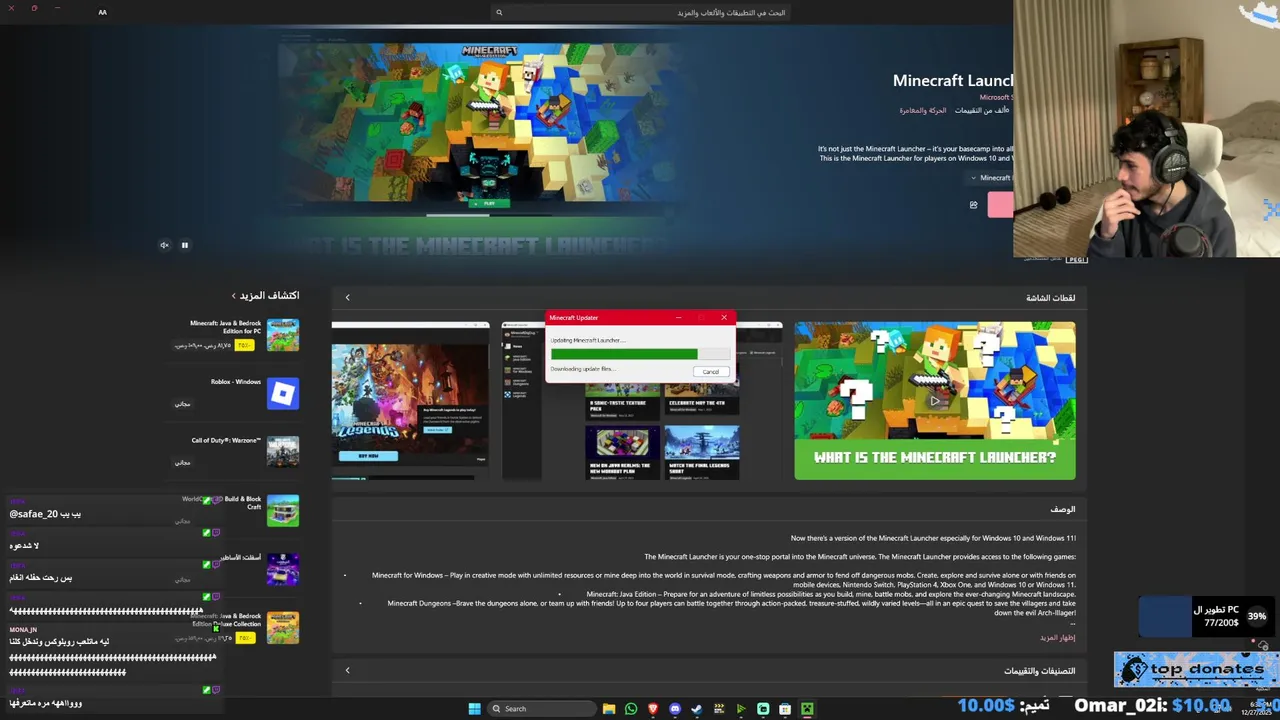Click the free label under Warzone
1280x720 pixels.
click(x=182, y=463)
